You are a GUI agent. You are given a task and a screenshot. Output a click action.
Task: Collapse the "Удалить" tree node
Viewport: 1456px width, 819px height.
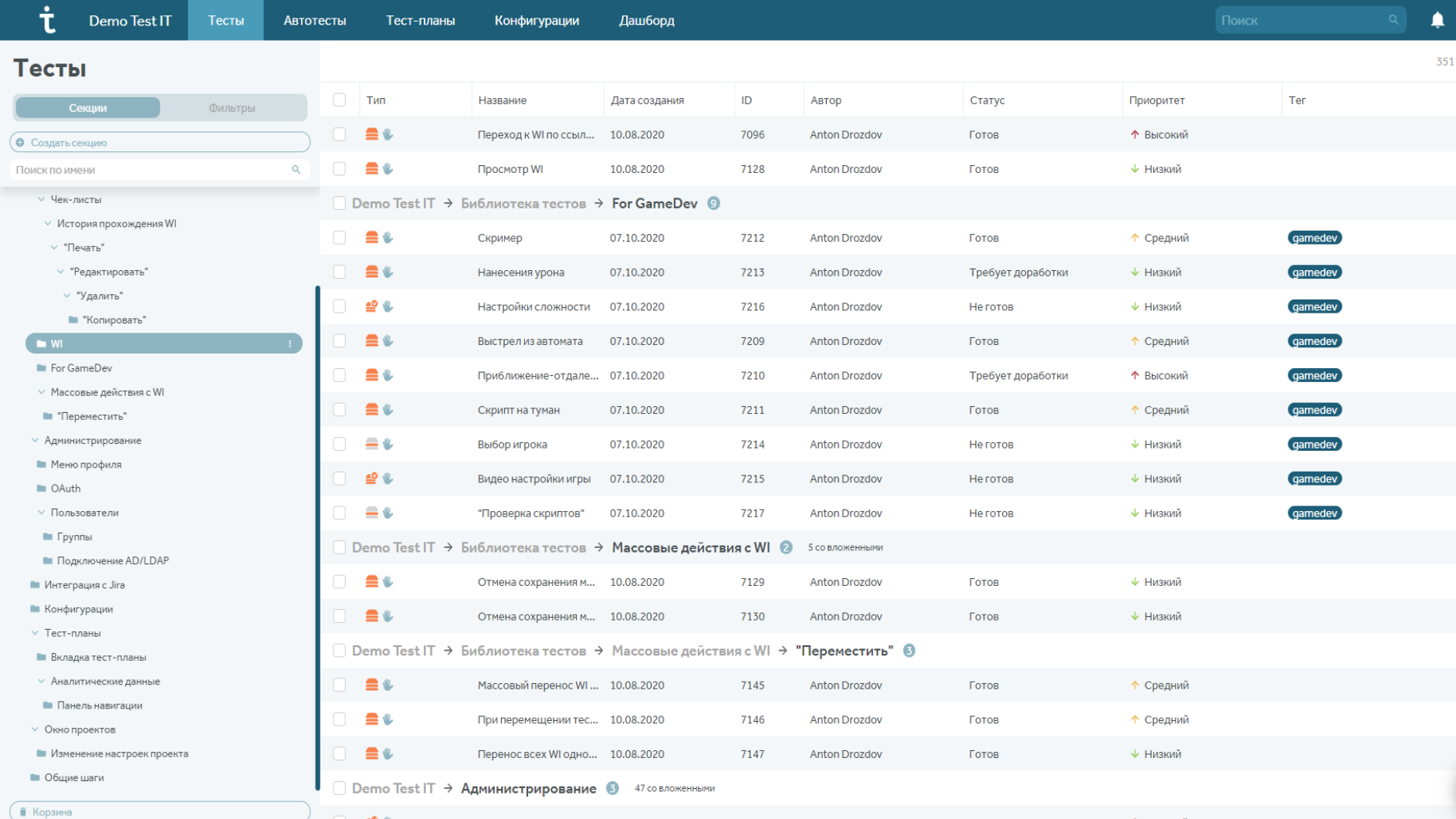coord(67,296)
